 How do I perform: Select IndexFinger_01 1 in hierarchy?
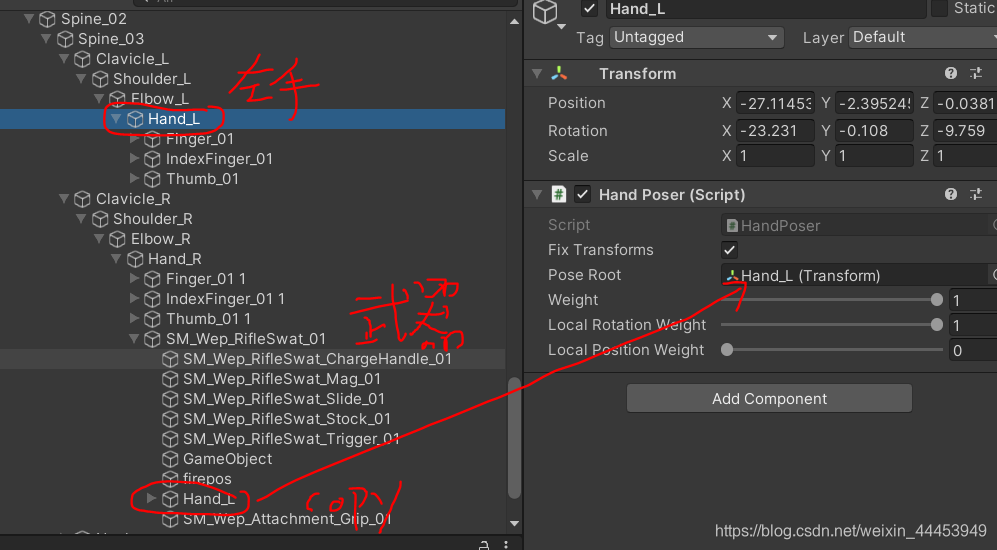tap(225, 299)
